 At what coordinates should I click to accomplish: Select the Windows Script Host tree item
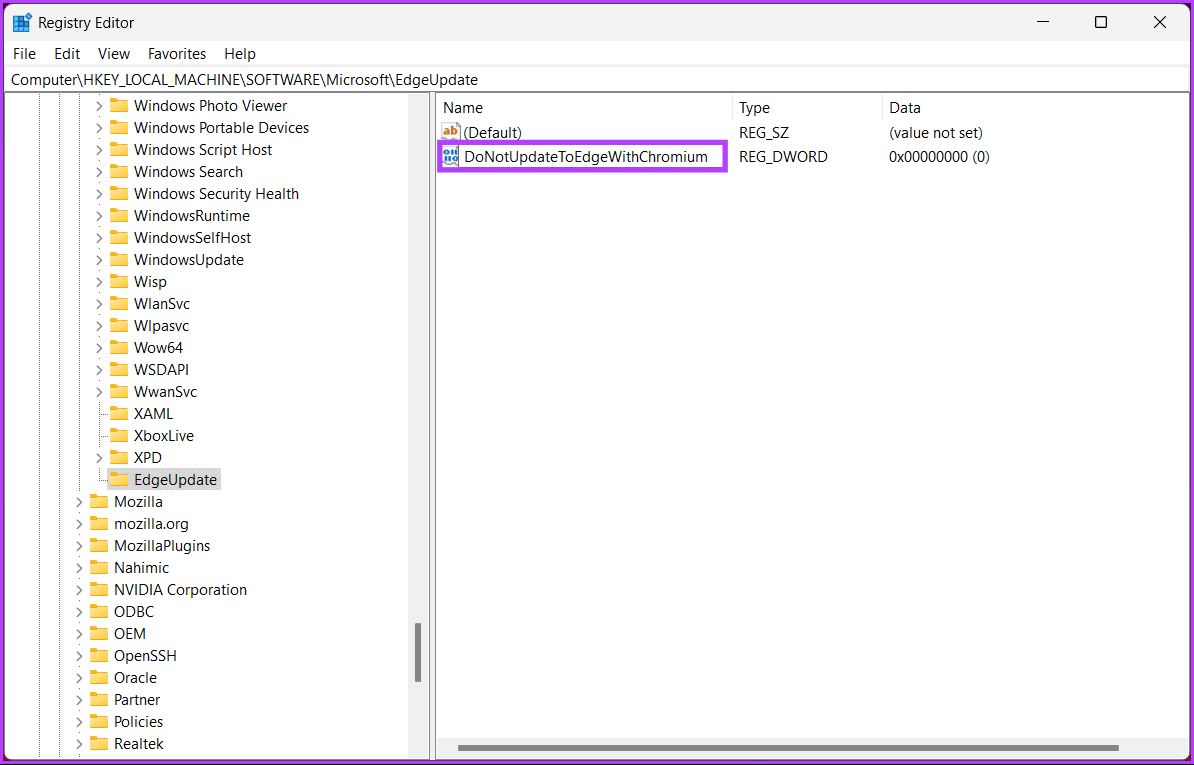tap(203, 150)
